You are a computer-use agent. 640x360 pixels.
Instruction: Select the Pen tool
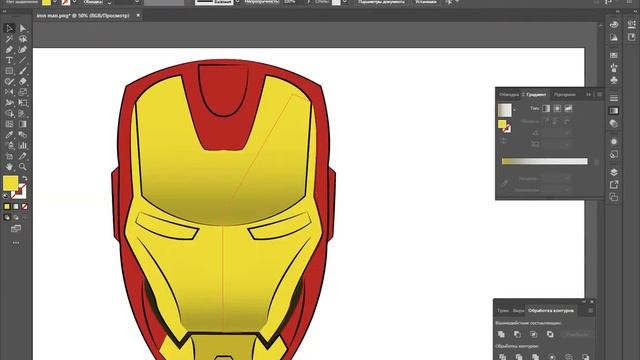[9, 50]
